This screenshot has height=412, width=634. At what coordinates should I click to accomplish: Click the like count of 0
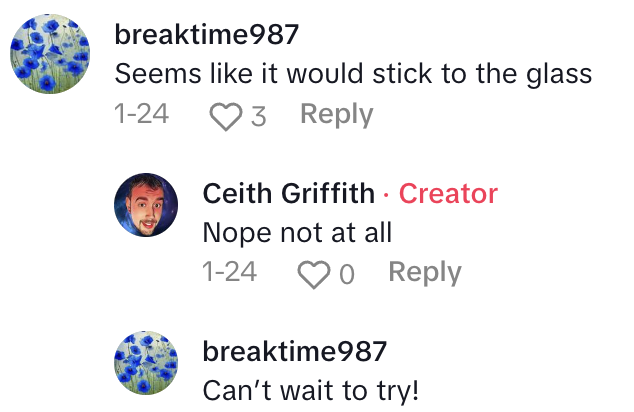coord(346,274)
